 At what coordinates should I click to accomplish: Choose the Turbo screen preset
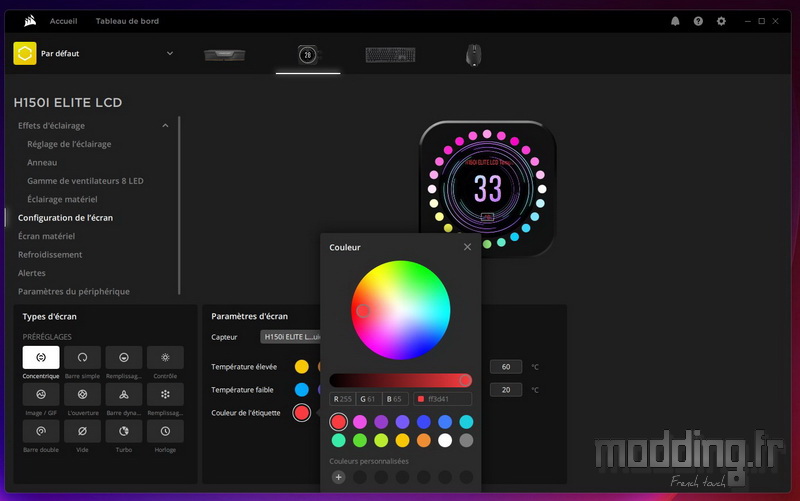click(123, 431)
